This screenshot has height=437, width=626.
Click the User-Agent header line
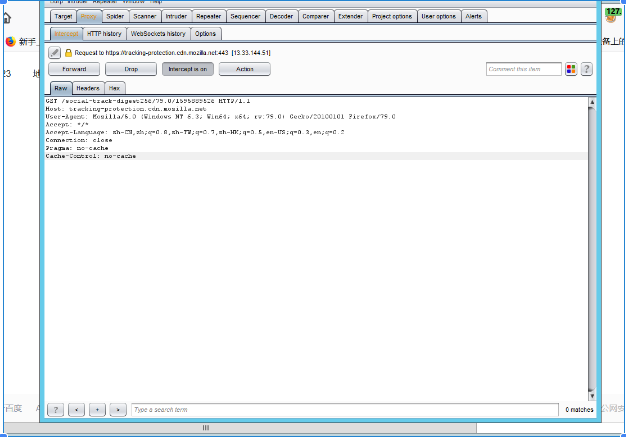pyautogui.click(x=220, y=117)
